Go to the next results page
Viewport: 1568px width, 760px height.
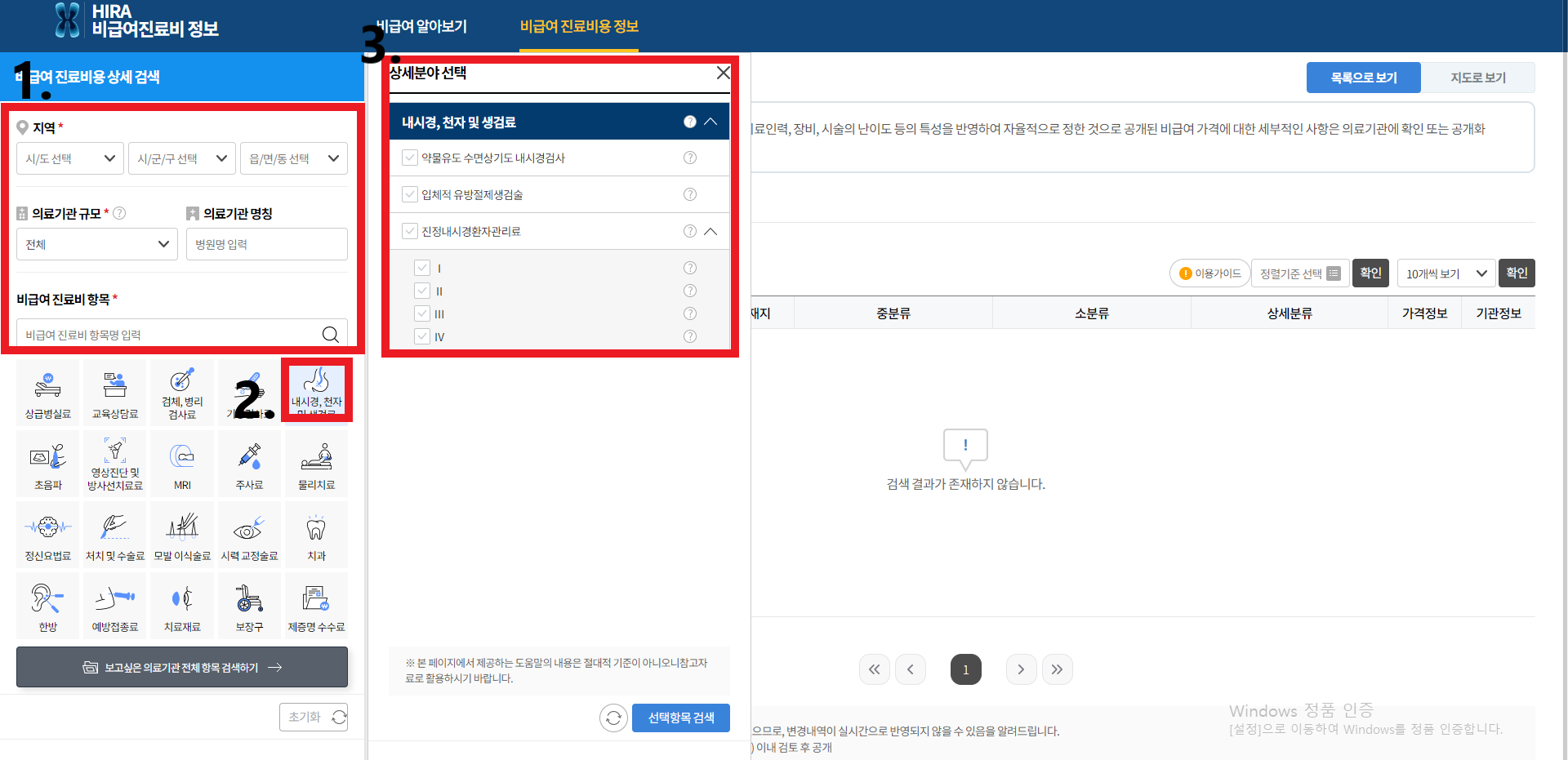[x=1021, y=669]
